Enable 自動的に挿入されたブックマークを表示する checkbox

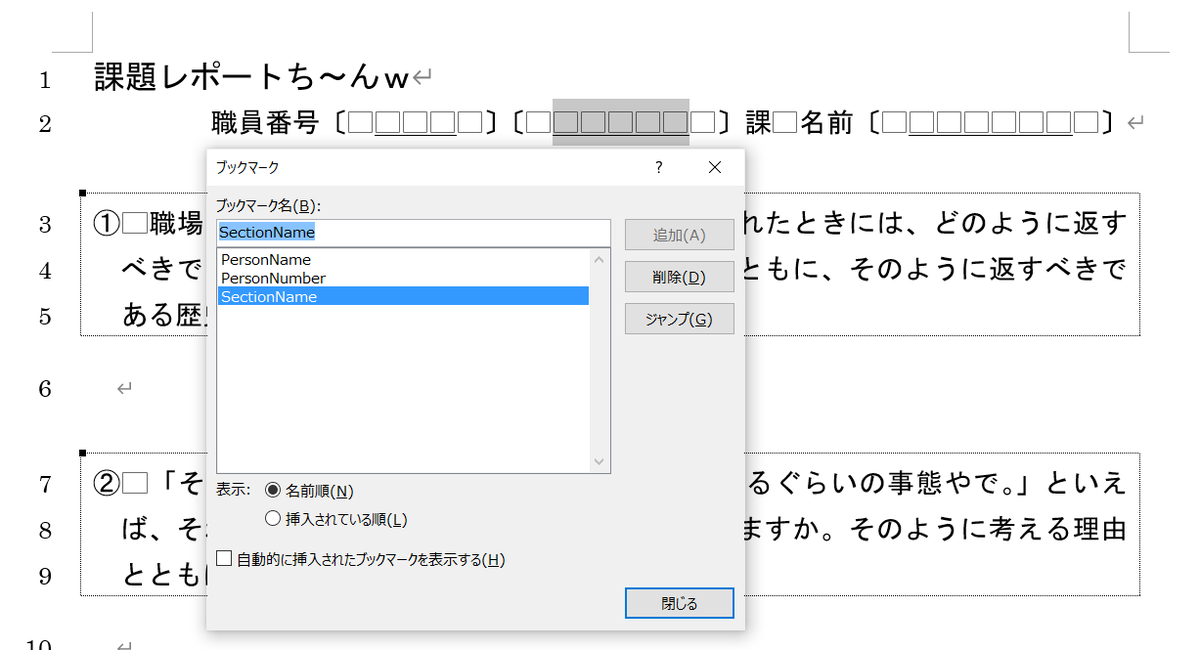pos(361,560)
